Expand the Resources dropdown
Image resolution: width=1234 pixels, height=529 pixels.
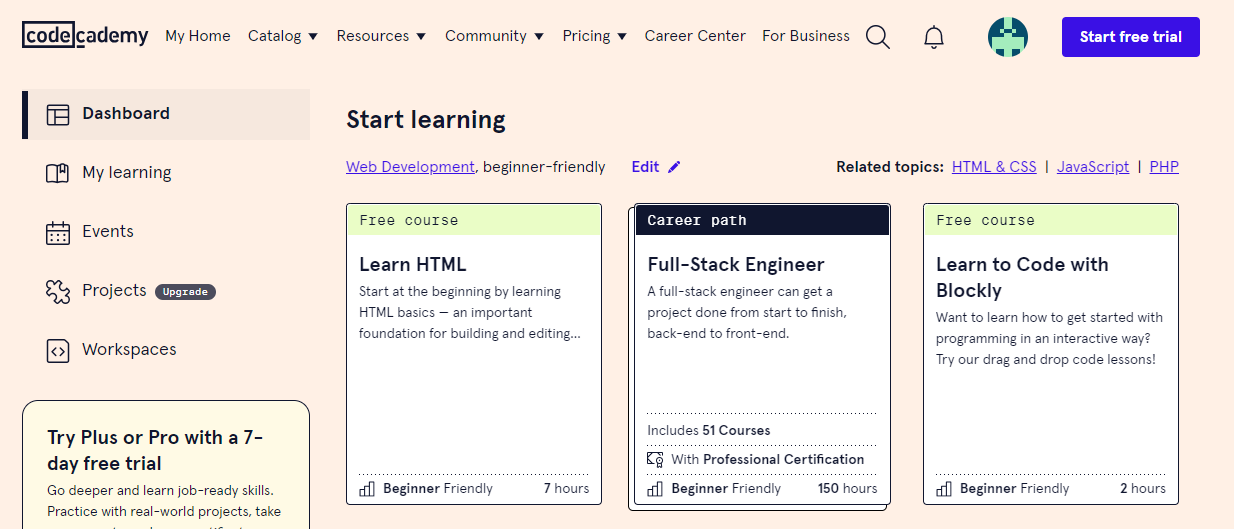click(381, 36)
